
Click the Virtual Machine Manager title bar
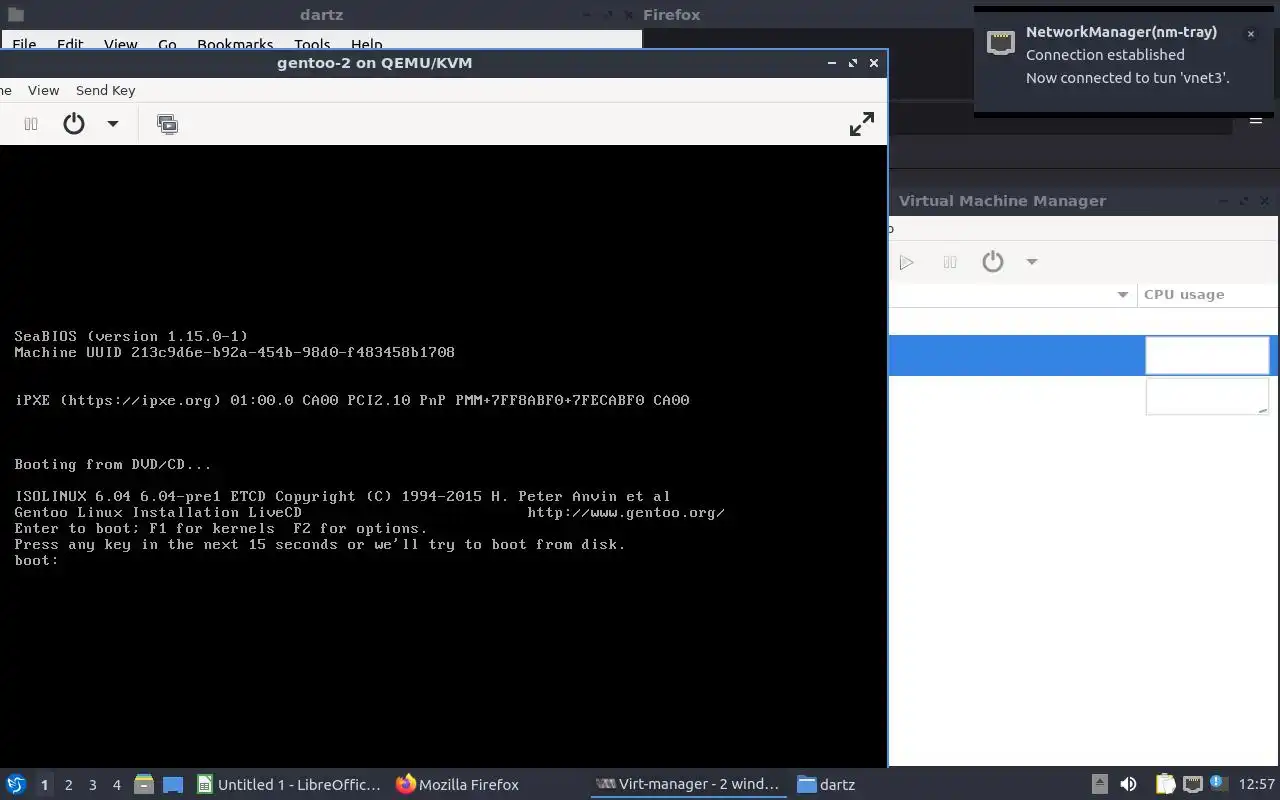click(x=1083, y=201)
